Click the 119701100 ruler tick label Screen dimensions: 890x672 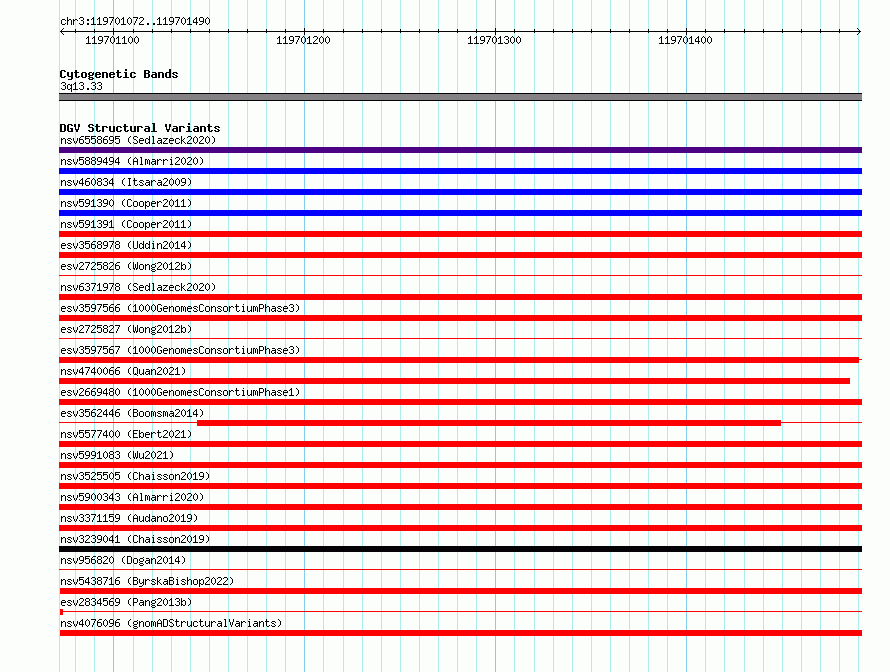(x=112, y=40)
